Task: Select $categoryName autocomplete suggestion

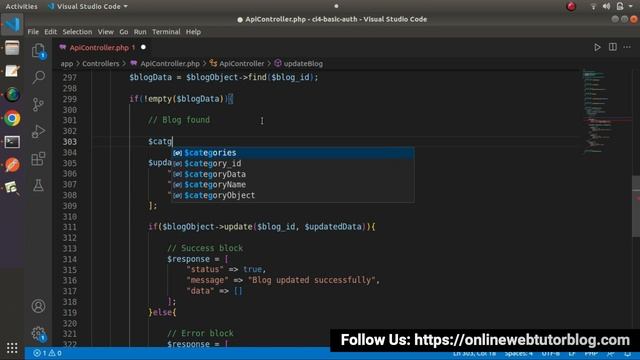Action: point(293,184)
